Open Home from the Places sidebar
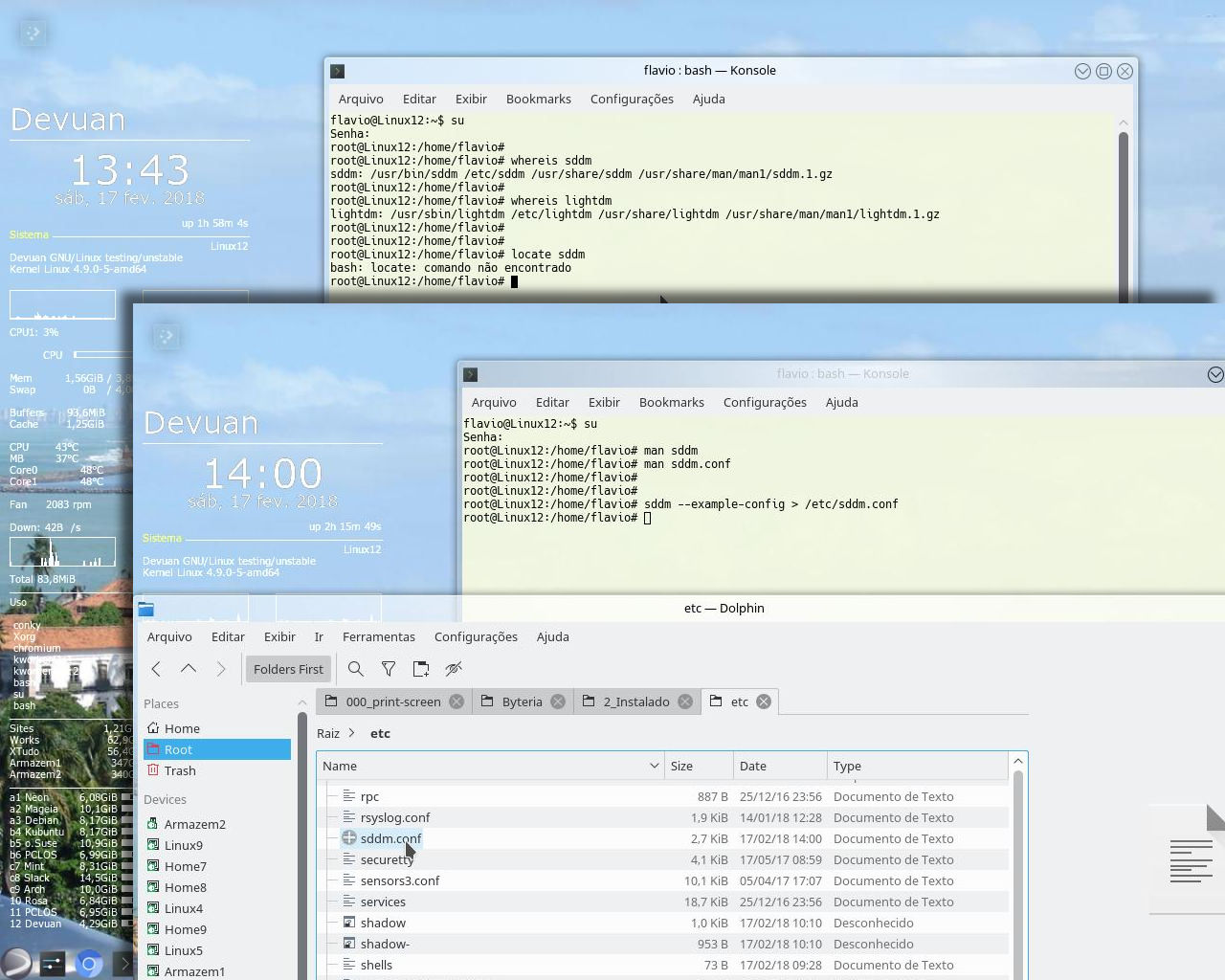Screen dimensions: 1225x980 [182, 728]
